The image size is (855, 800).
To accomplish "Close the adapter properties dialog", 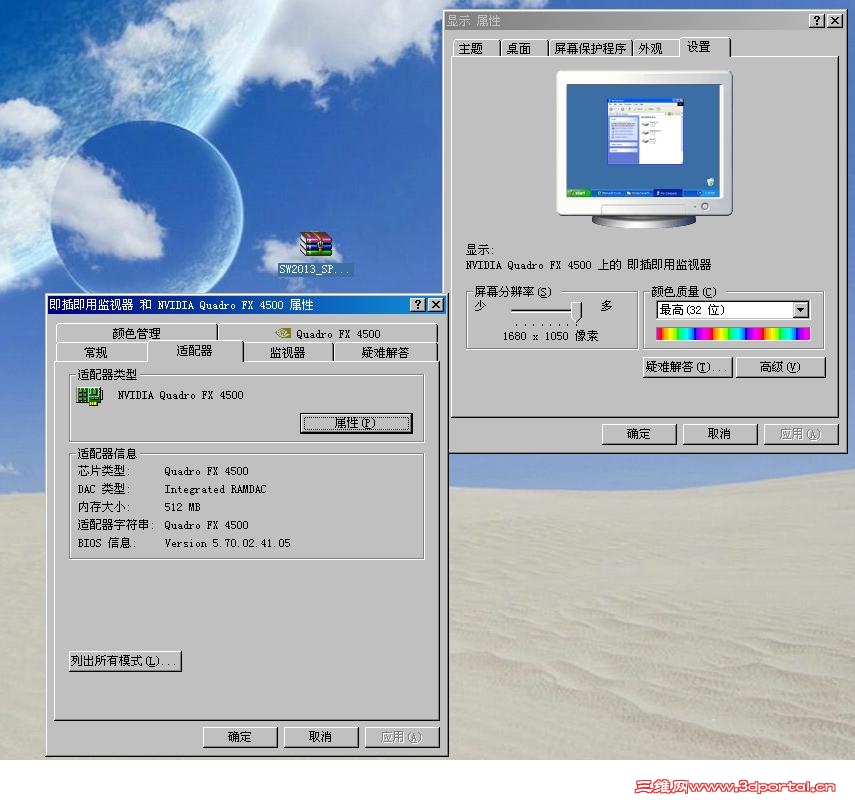I will pyautogui.click(x=436, y=305).
